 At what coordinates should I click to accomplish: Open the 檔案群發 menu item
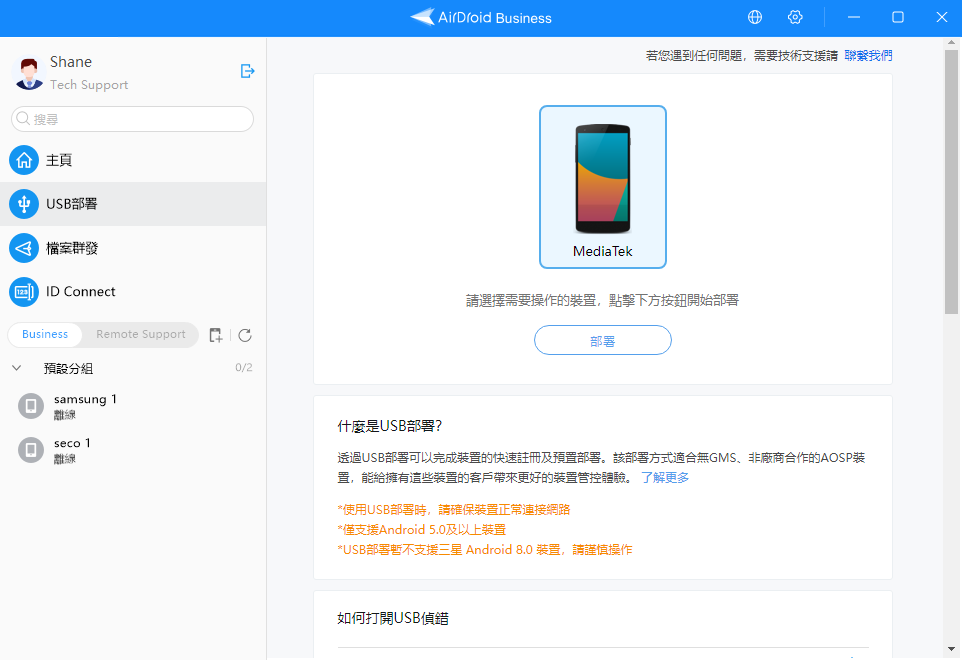133,248
